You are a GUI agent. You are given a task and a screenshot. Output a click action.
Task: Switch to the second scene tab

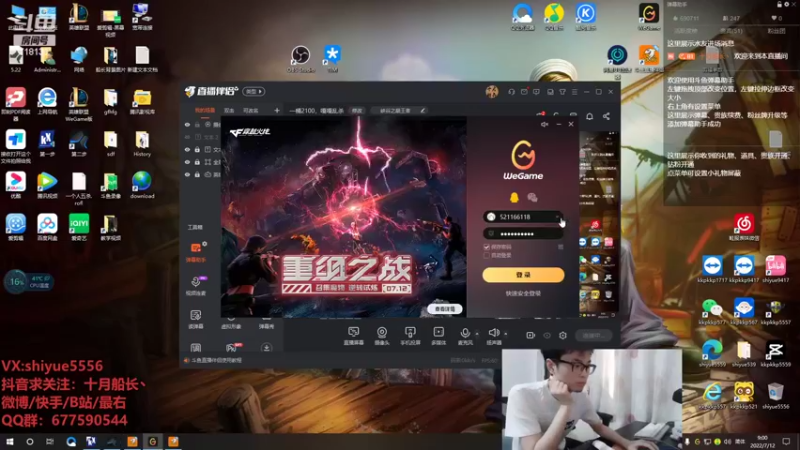pos(229,110)
